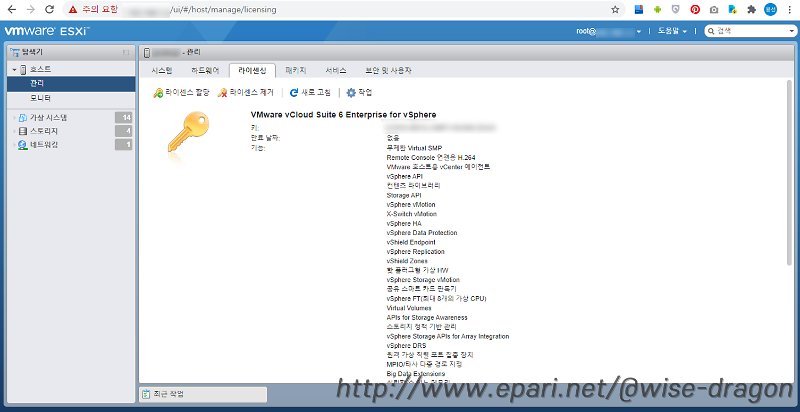Click the networking icon in navigator
Screen dimensions: 800x412
(23, 145)
